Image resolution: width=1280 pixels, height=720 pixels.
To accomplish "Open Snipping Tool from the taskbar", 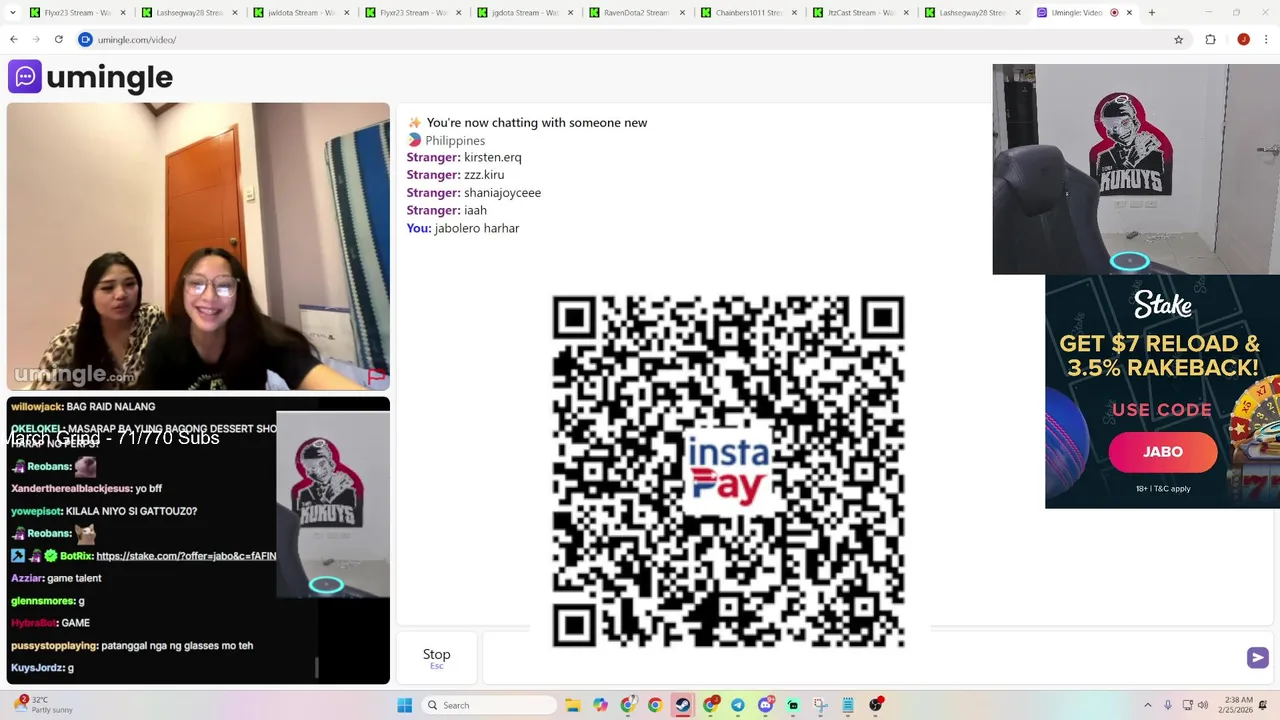I will (820, 705).
